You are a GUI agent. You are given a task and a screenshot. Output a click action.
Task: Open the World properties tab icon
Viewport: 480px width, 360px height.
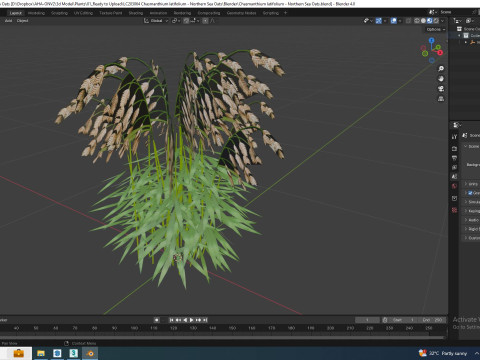[454, 186]
